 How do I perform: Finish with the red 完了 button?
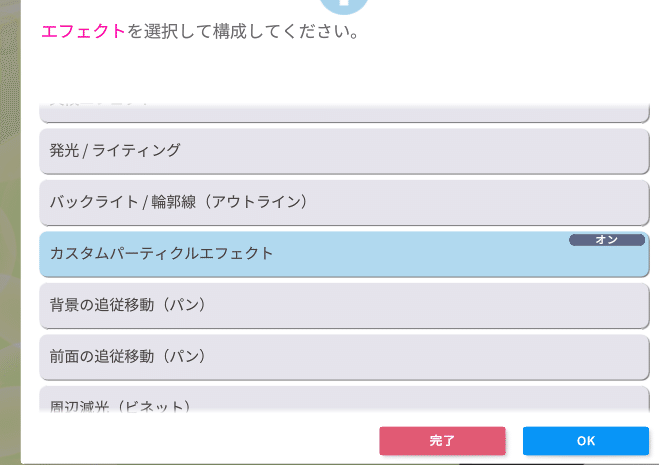pyautogui.click(x=442, y=441)
